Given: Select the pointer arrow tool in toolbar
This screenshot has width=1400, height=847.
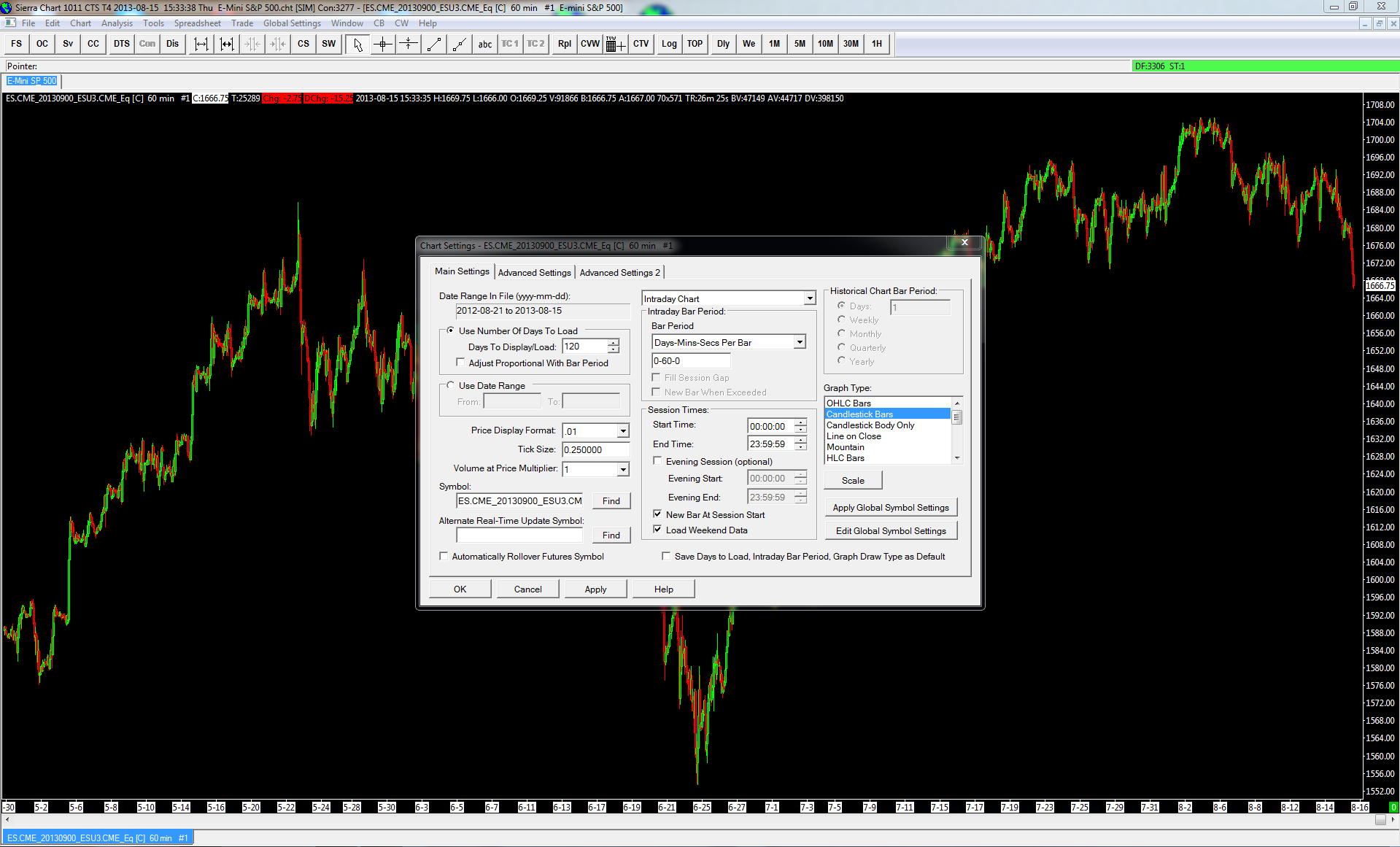Looking at the screenshot, I should (x=357, y=45).
